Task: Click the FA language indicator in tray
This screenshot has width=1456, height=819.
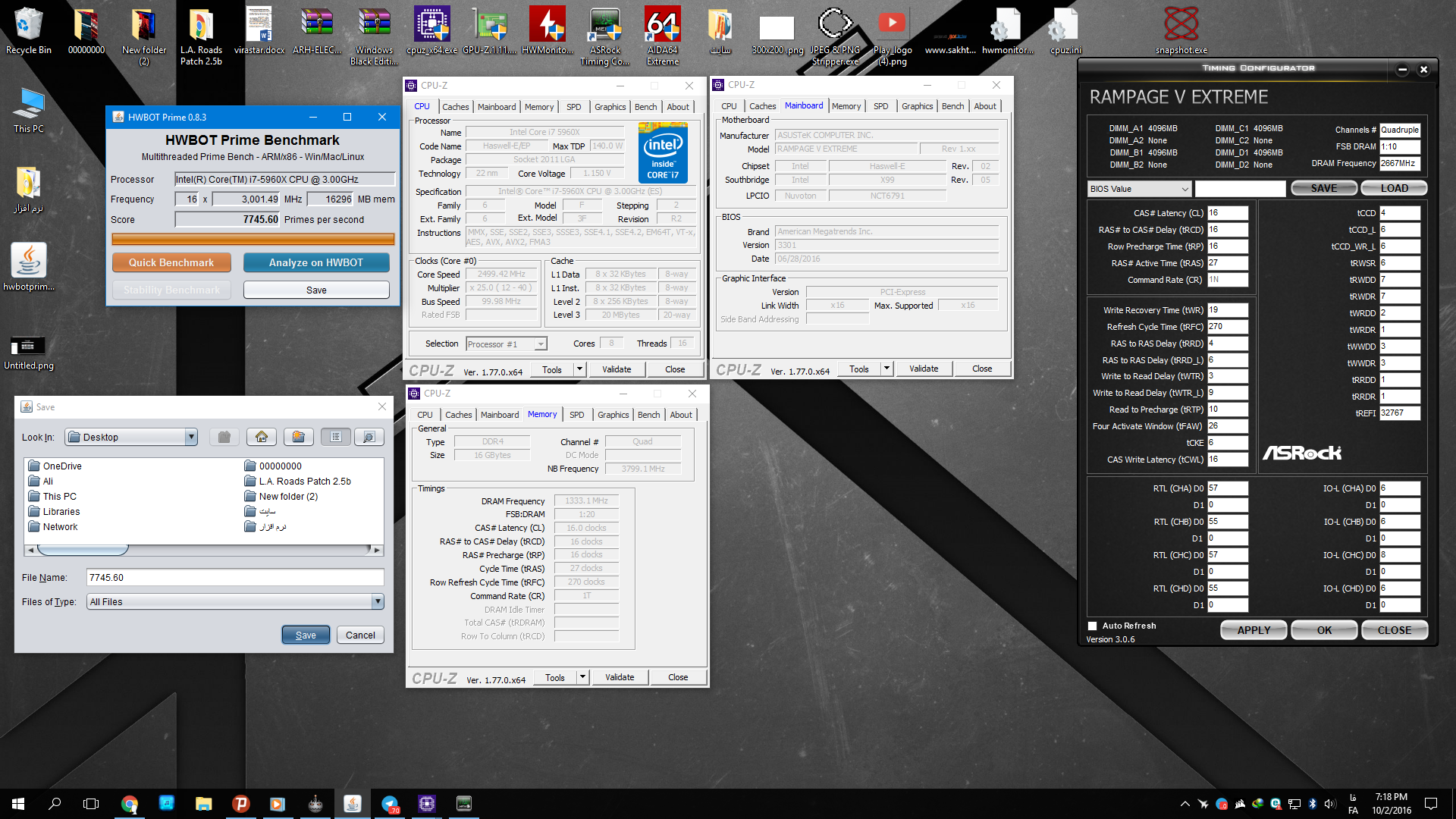Action: pyautogui.click(x=1353, y=811)
